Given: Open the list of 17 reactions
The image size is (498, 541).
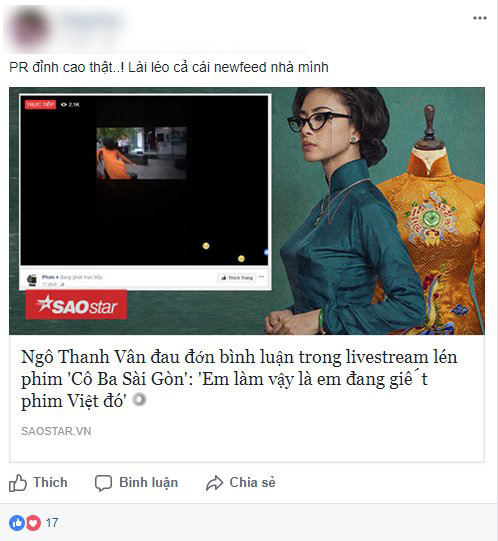Looking at the screenshot, I should coord(52,523).
